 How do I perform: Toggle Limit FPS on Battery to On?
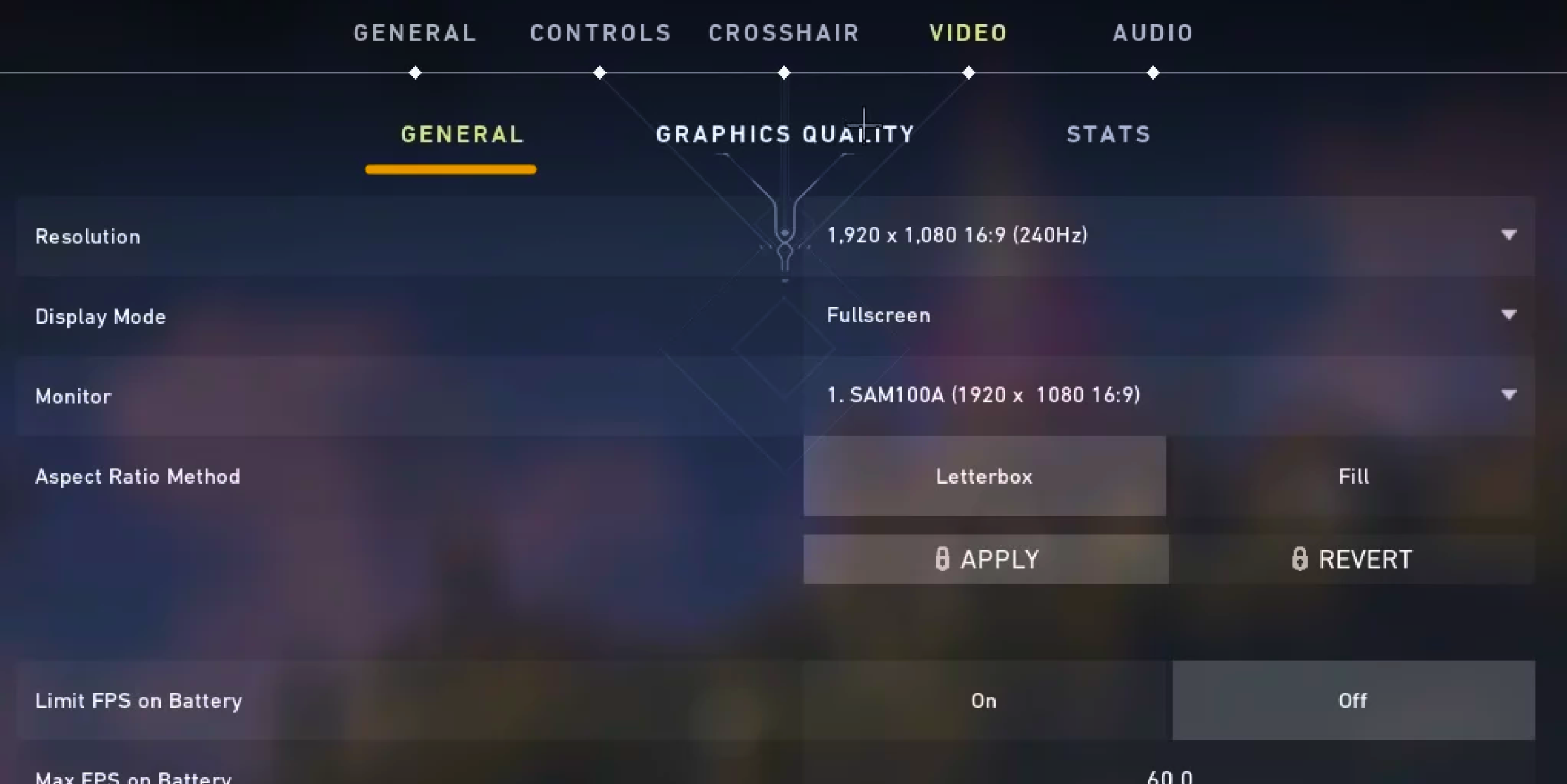[x=984, y=700]
